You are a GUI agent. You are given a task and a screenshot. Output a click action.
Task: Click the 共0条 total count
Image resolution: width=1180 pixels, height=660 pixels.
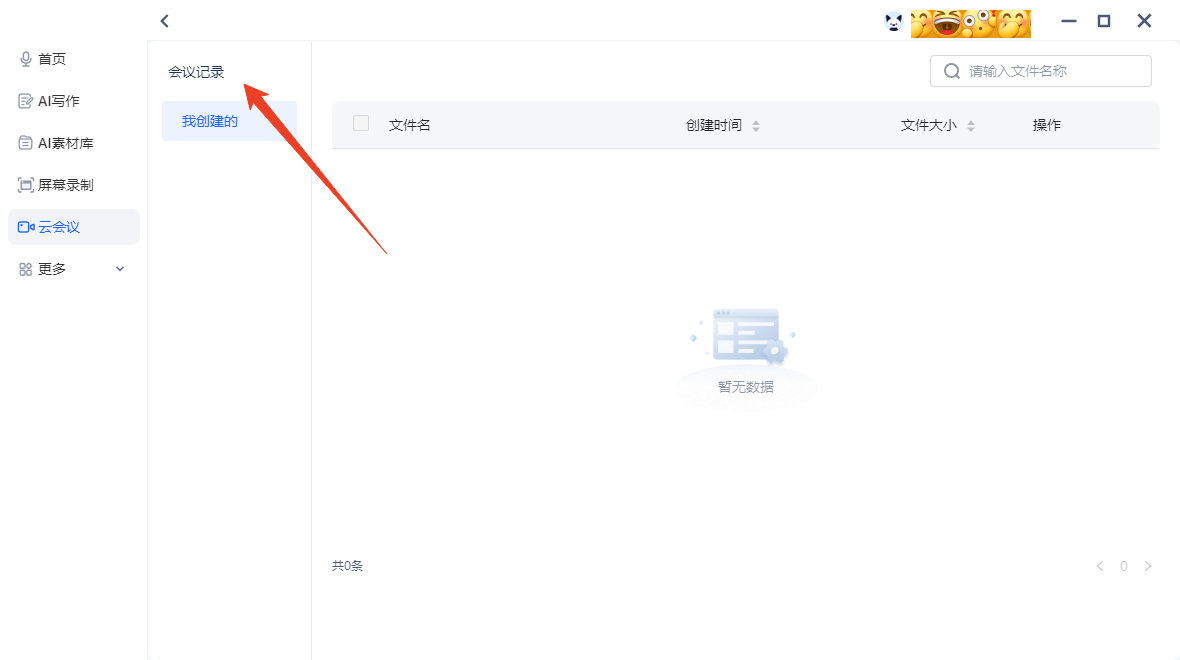coord(348,566)
